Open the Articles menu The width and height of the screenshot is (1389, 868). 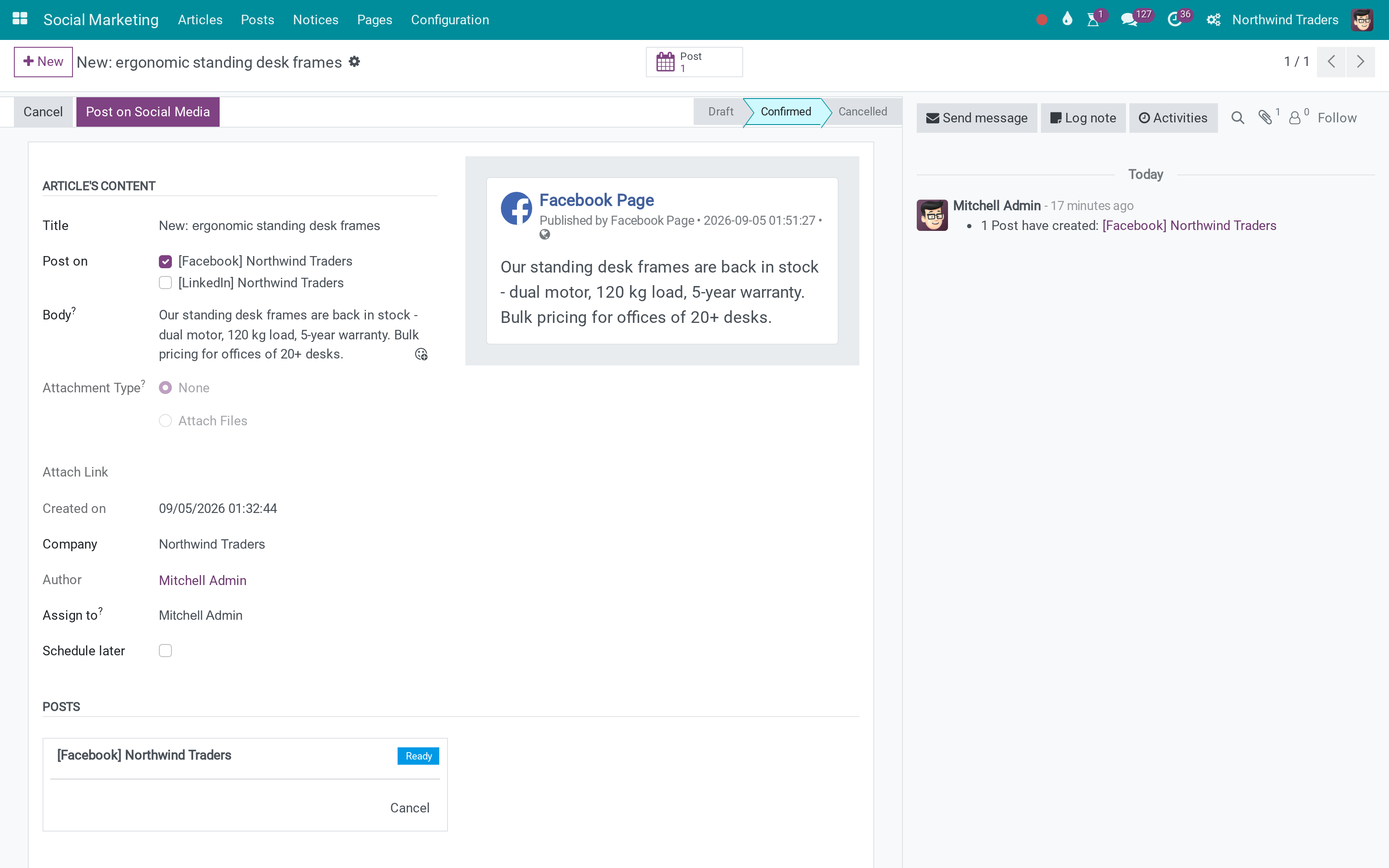pos(200,20)
